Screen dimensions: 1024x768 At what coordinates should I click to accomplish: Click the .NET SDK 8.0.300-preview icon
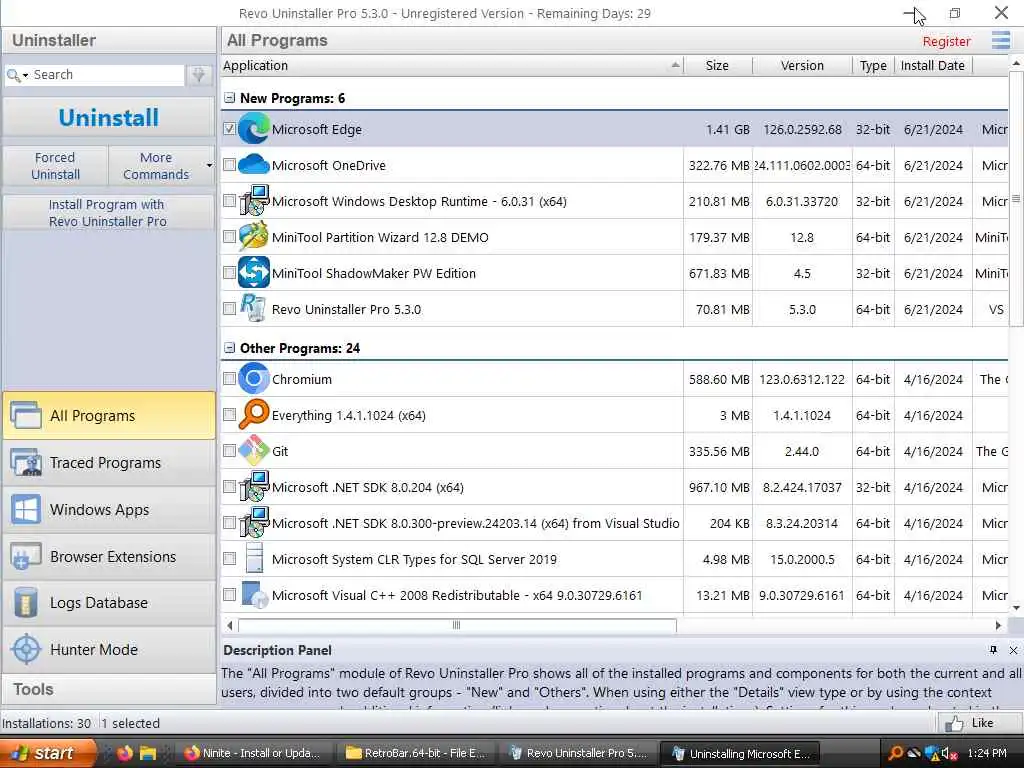253,522
